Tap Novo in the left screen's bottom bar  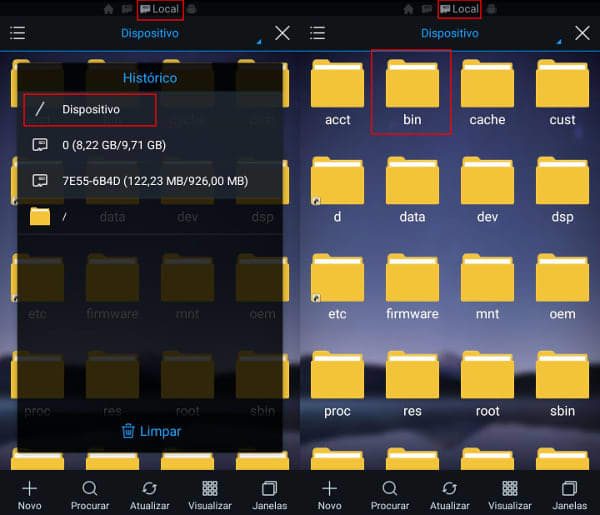pyautogui.click(x=29, y=495)
